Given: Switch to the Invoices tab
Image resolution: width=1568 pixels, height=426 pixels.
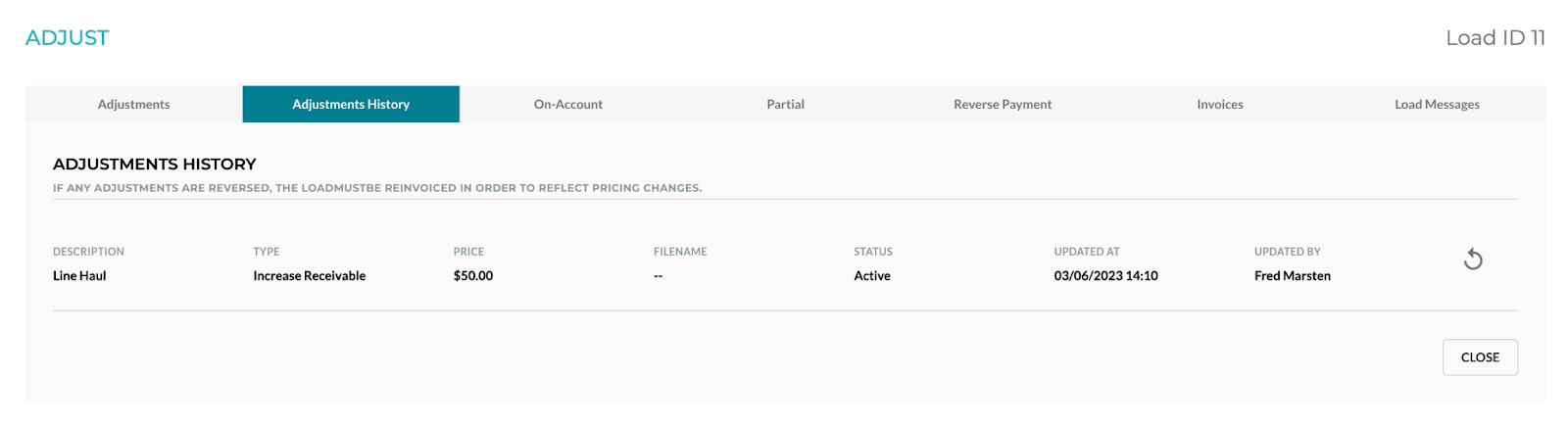Looking at the screenshot, I should [x=1220, y=104].
